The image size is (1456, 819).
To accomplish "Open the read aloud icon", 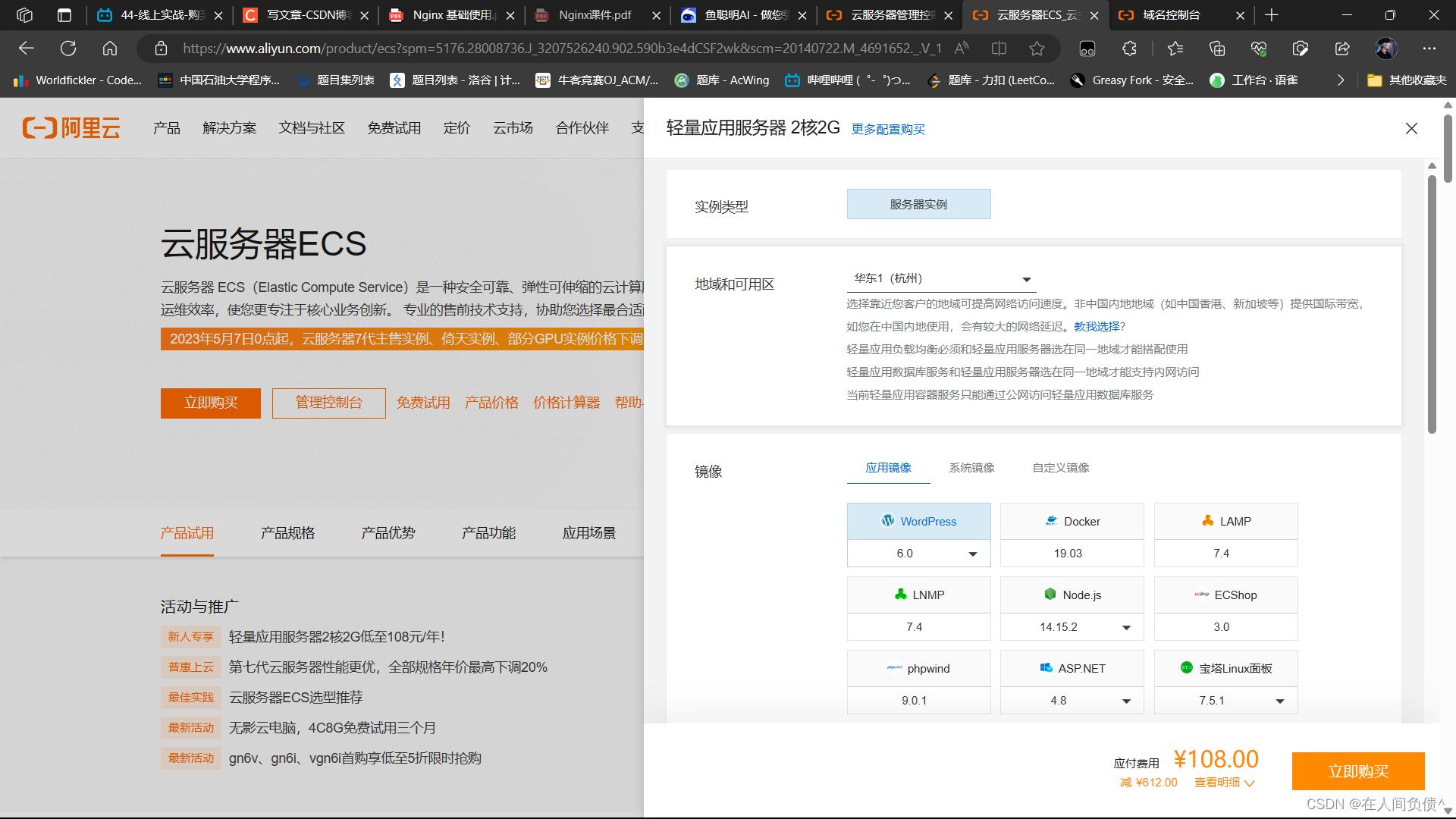I will point(962,49).
